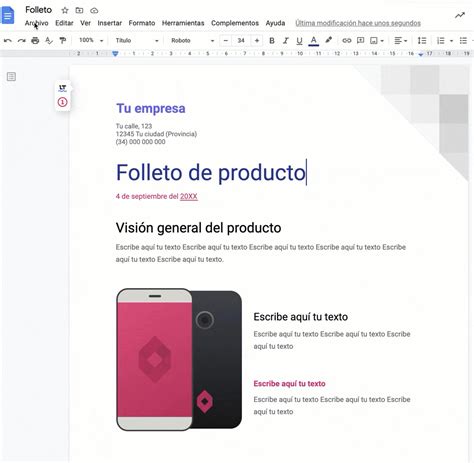Click the add comment icon
Image resolution: width=474 pixels, height=463 pixels.
[360, 41]
